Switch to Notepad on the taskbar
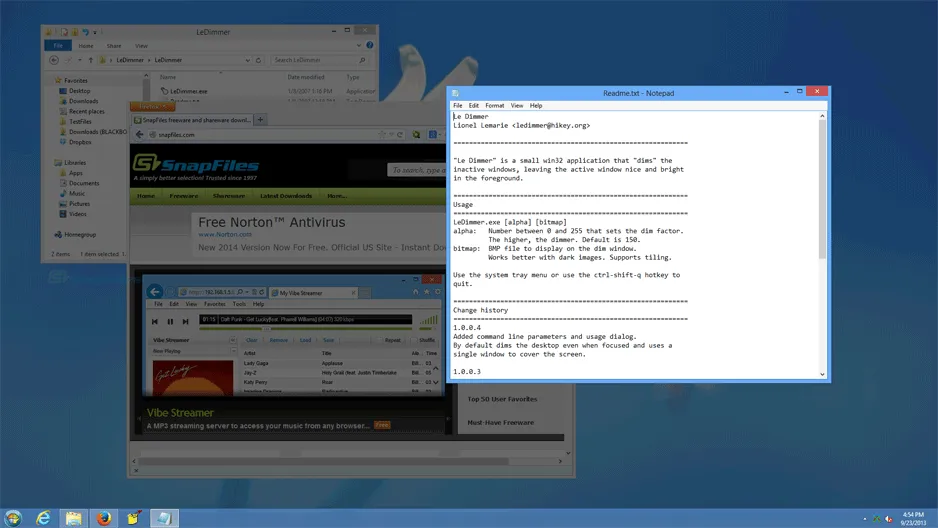 (164, 518)
